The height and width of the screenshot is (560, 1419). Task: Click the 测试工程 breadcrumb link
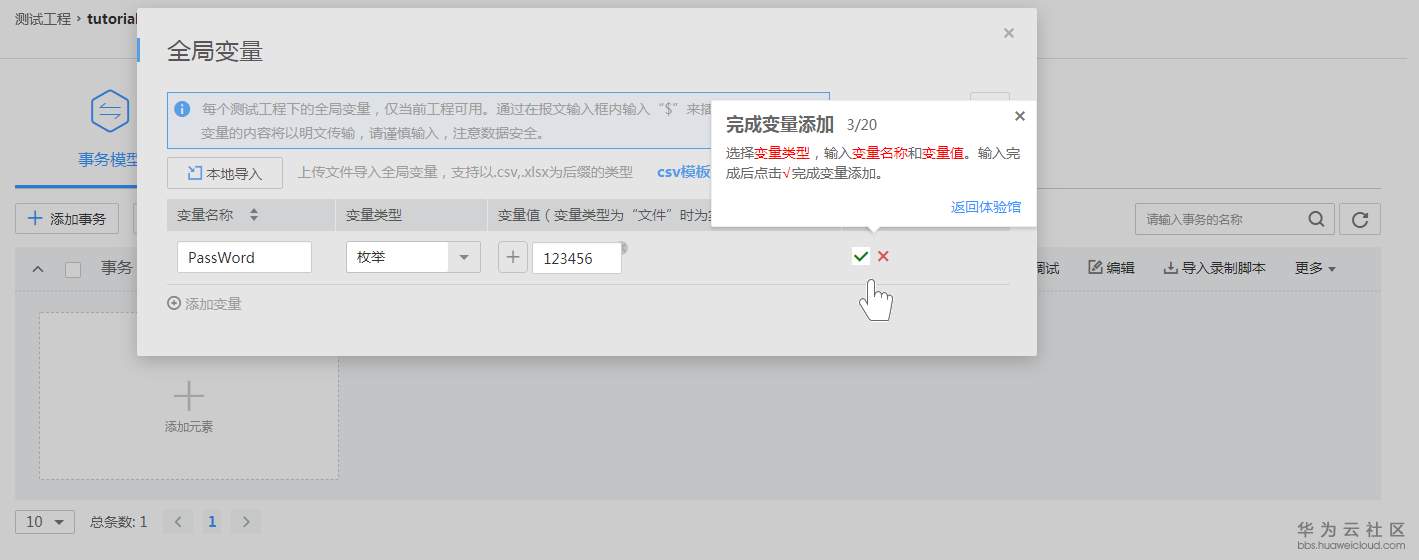pyautogui.click(x=43, y=19)
